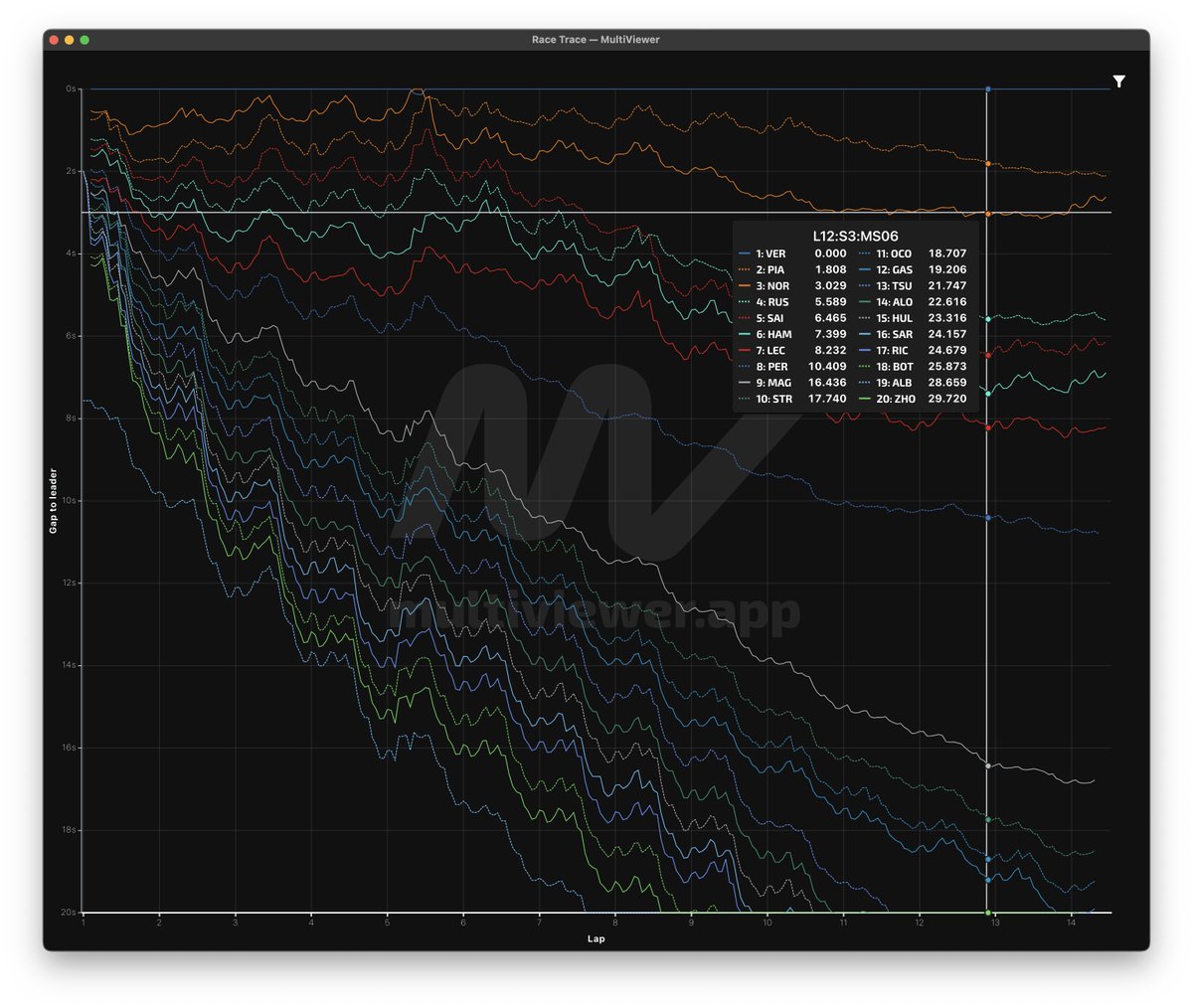Image resolution: width=1193 pixels, height=1008 pixels.
Task: Choose legend entry 18: BOT
Action: [894, 367]
